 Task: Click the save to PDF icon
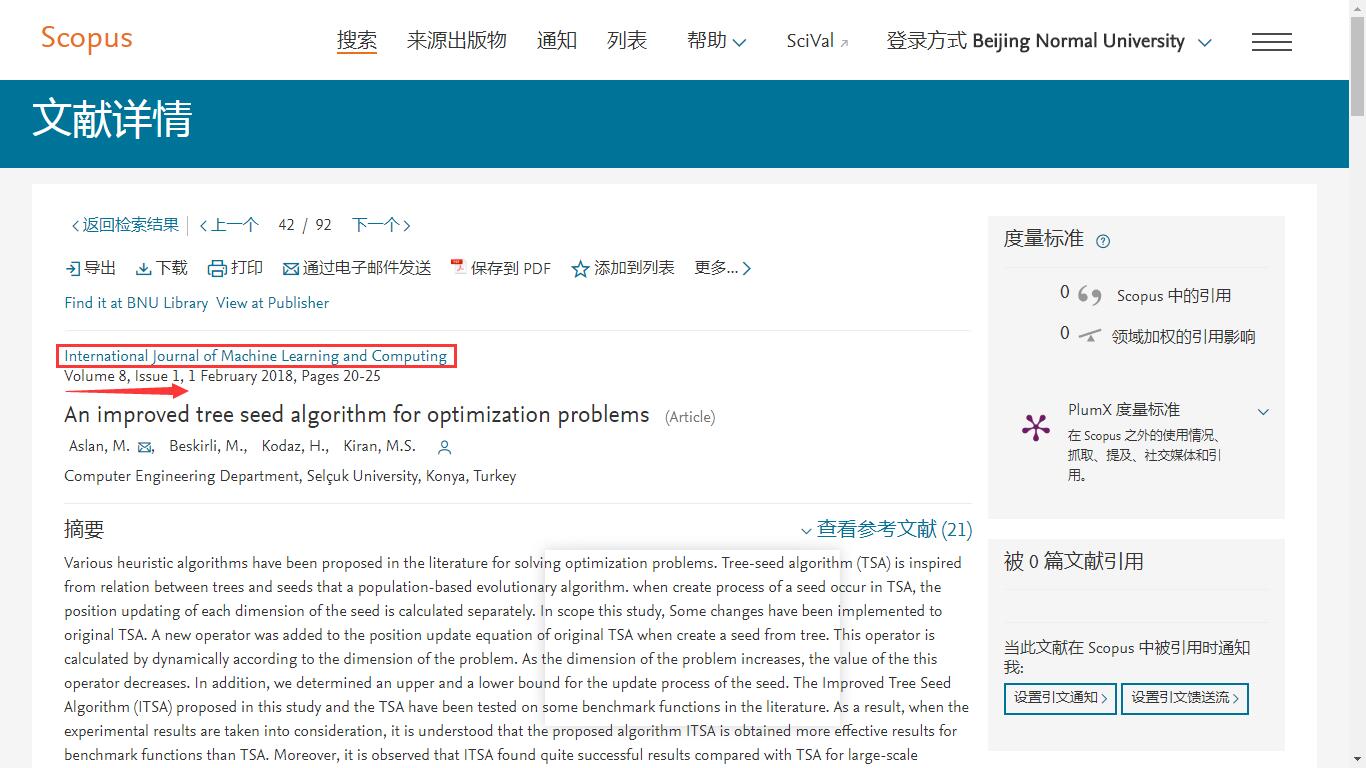tap(458, 267)
